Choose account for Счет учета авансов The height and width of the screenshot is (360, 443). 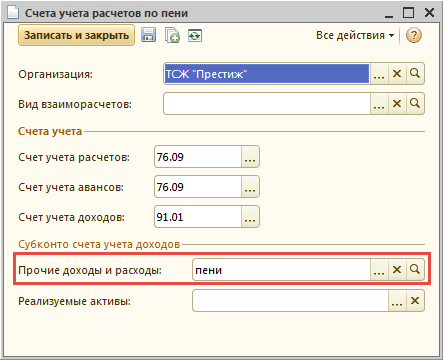pyautogui.click(x=250, y=187)
